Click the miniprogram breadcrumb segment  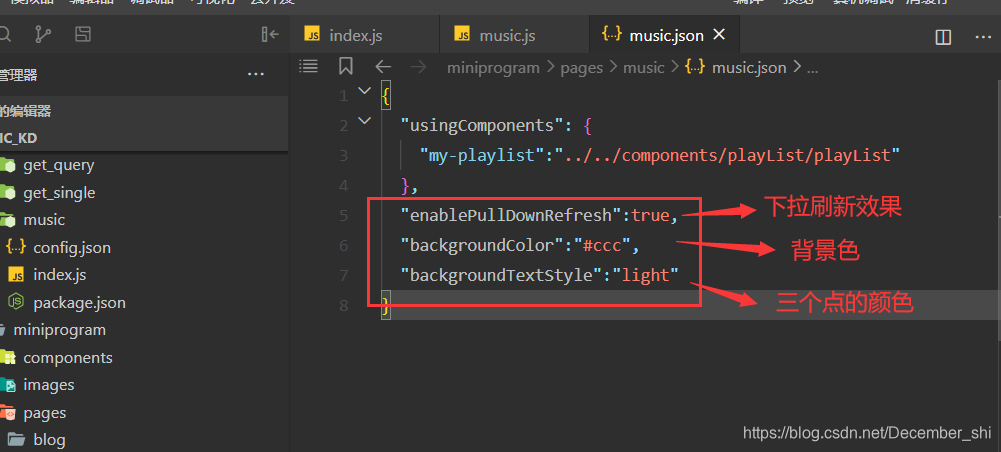493,68
